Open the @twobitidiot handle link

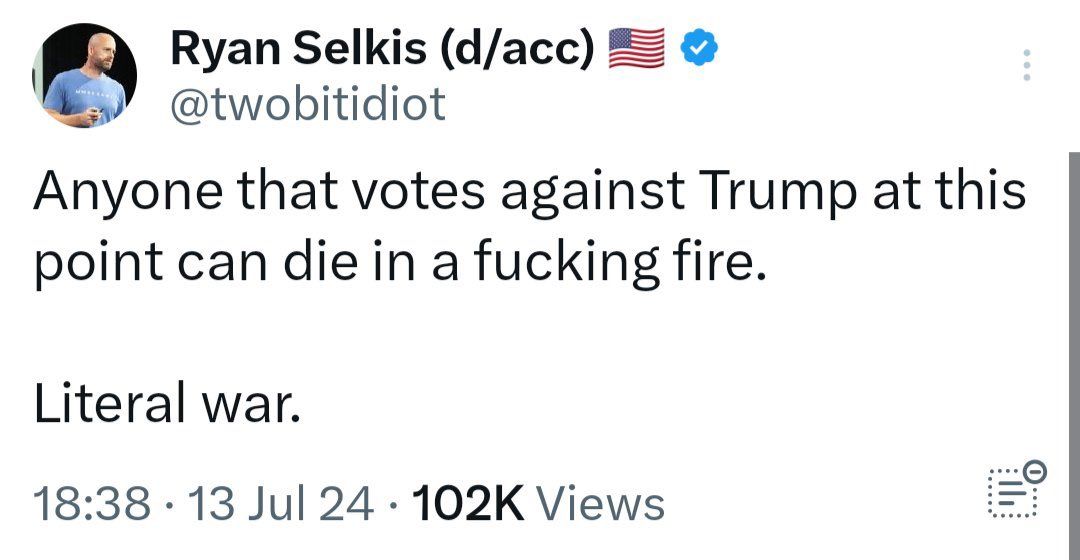point(308,103)
